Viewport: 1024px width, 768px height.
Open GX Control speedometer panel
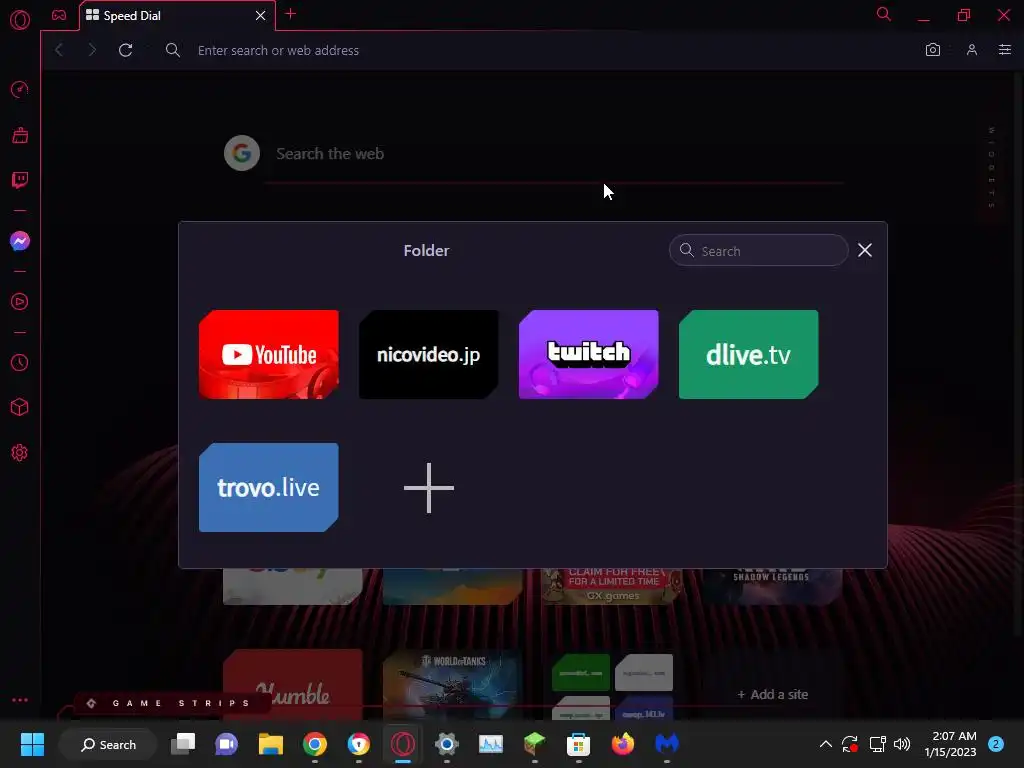coord(20,89)
